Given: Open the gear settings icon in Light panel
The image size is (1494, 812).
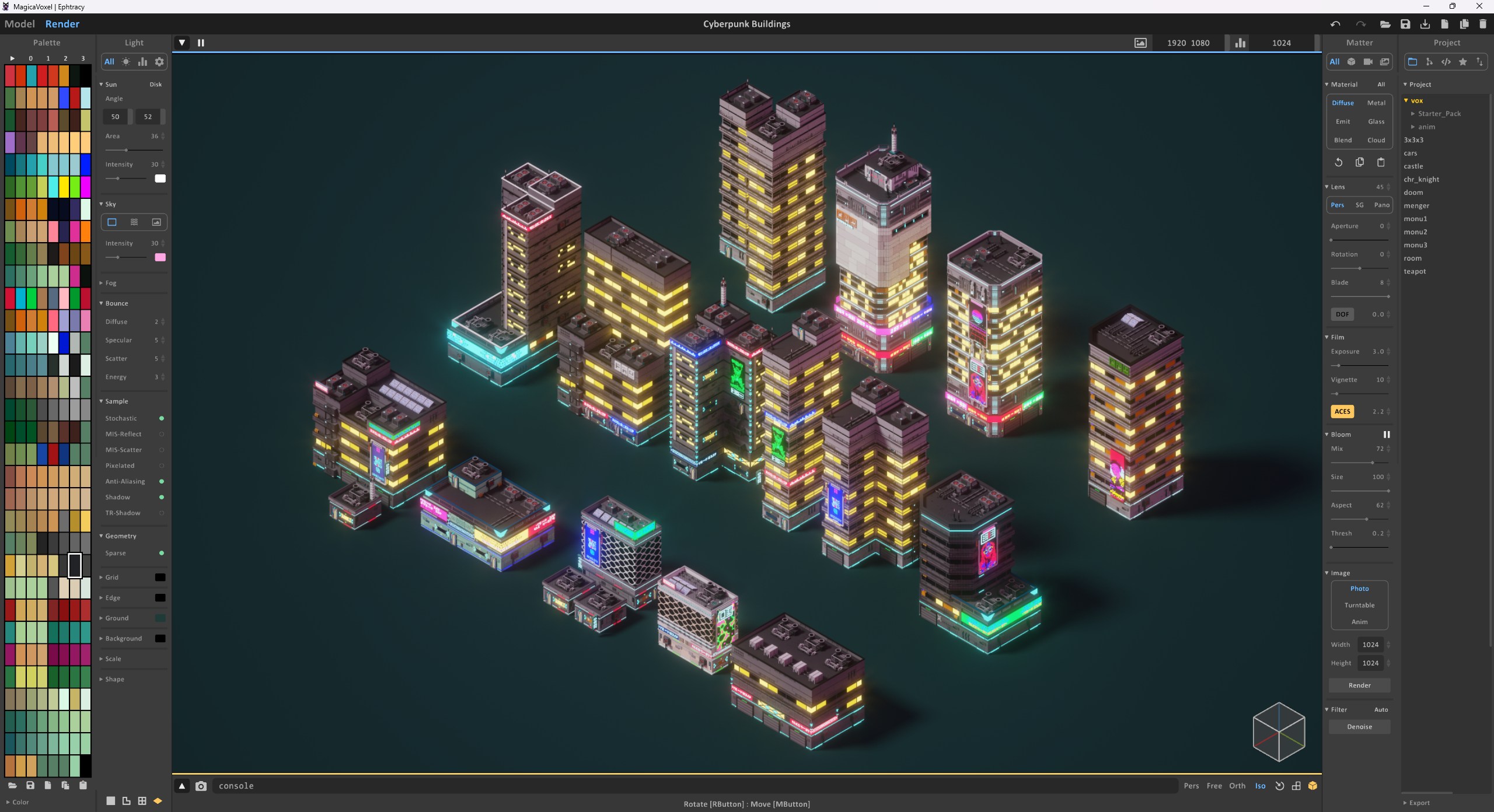Looking at the screenshot, I should (x=159, y=62).
